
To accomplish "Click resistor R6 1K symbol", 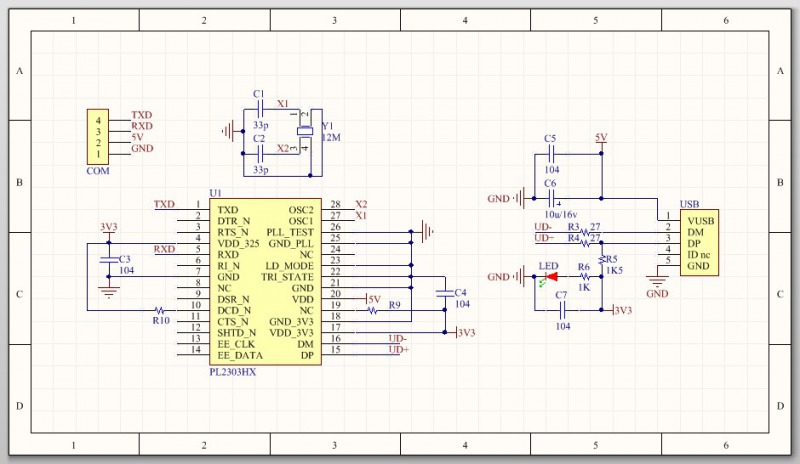I will point(584,277).
